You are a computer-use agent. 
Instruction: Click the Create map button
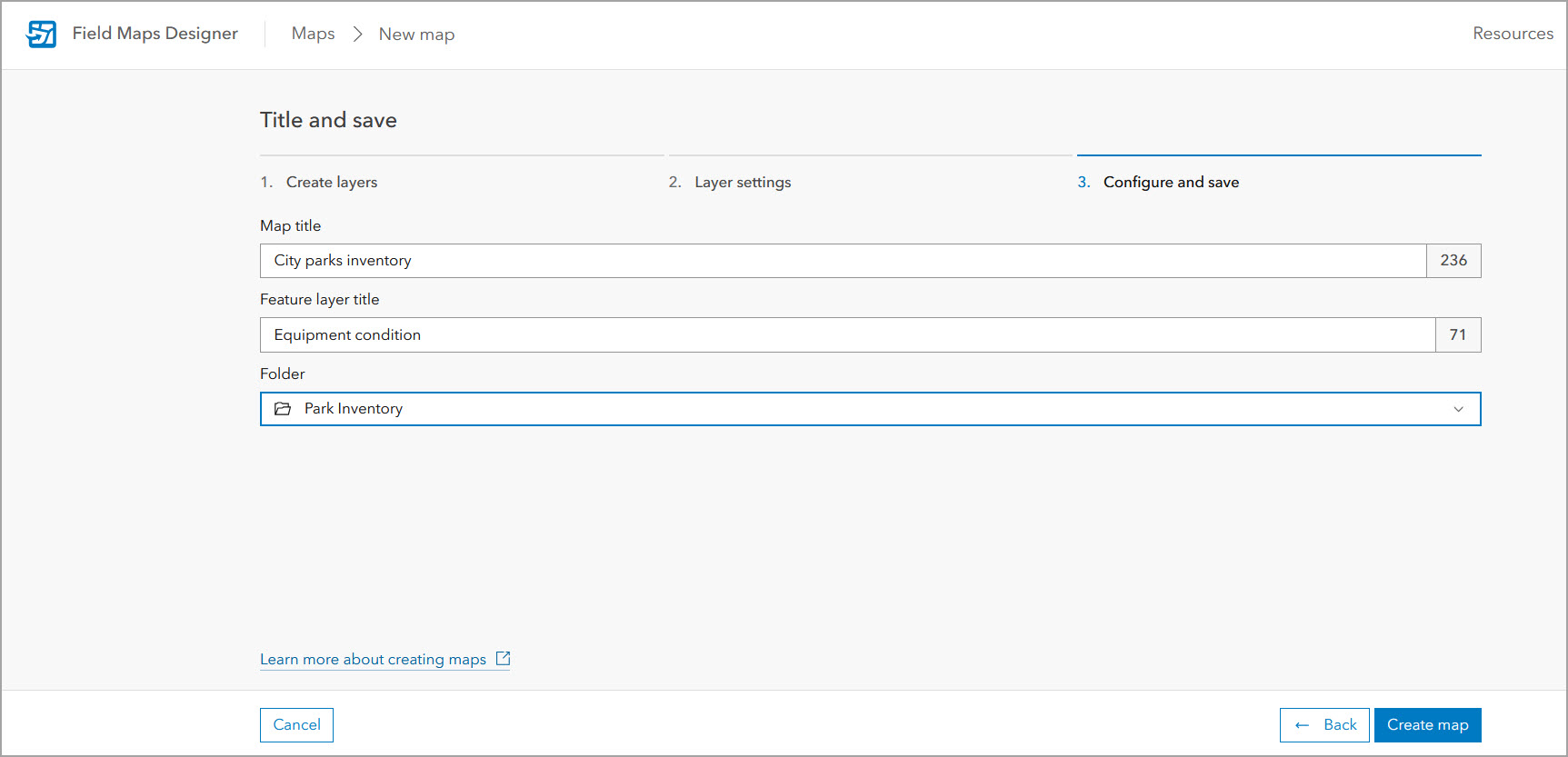point(1427,725)
